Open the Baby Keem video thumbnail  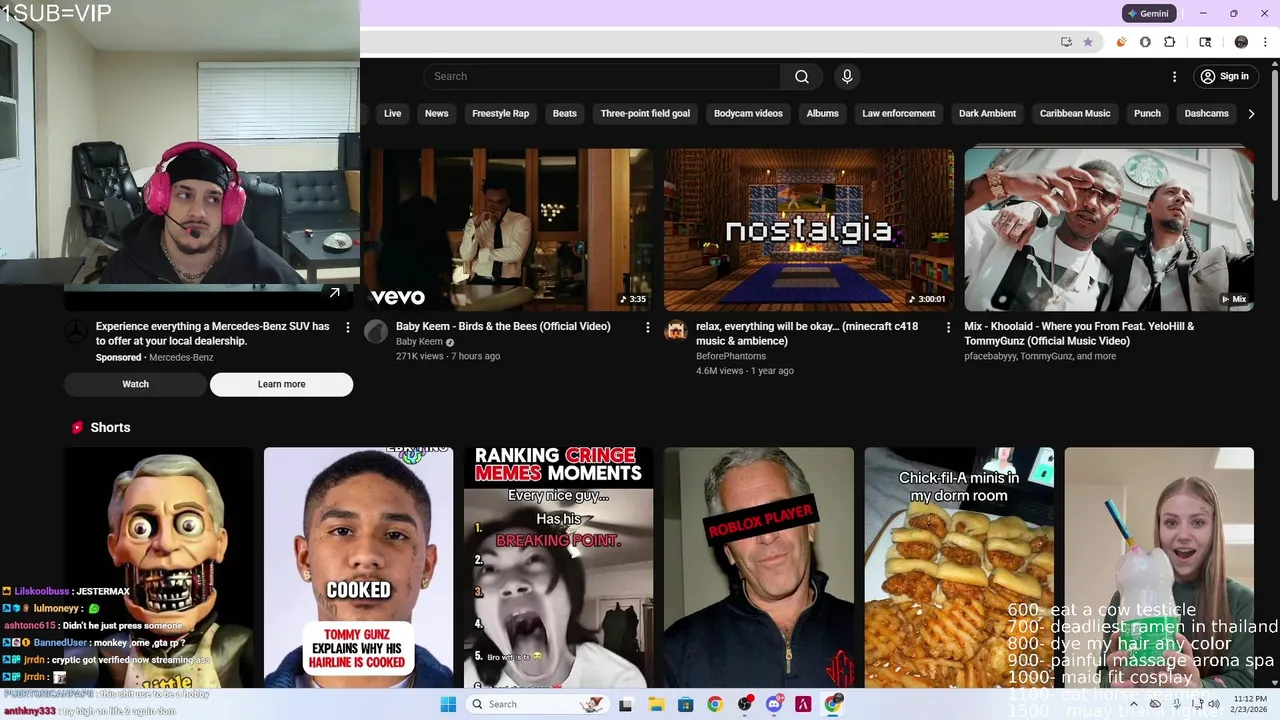click(x=508, y=230)
